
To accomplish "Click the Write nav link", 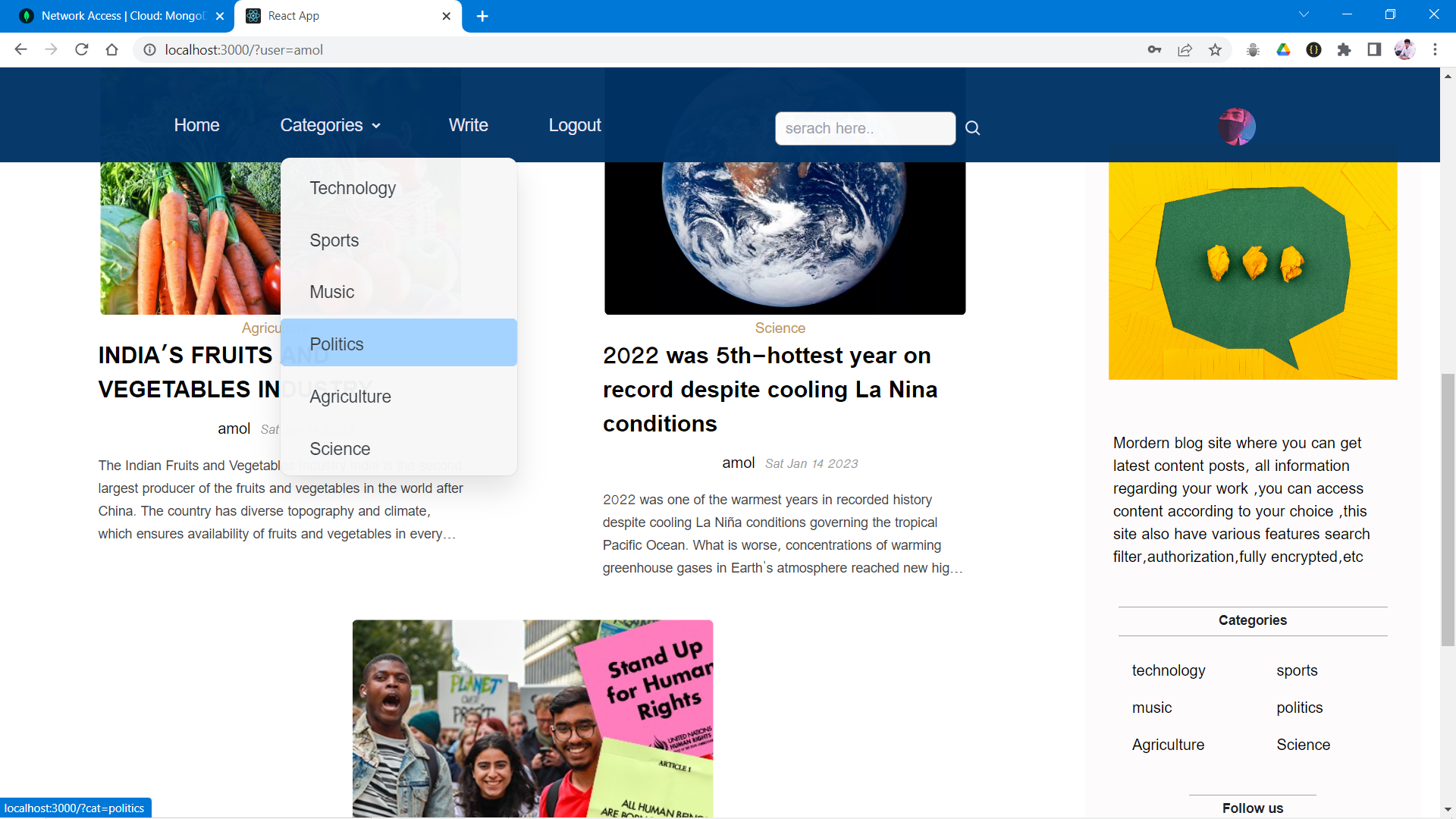I will 468,125.
